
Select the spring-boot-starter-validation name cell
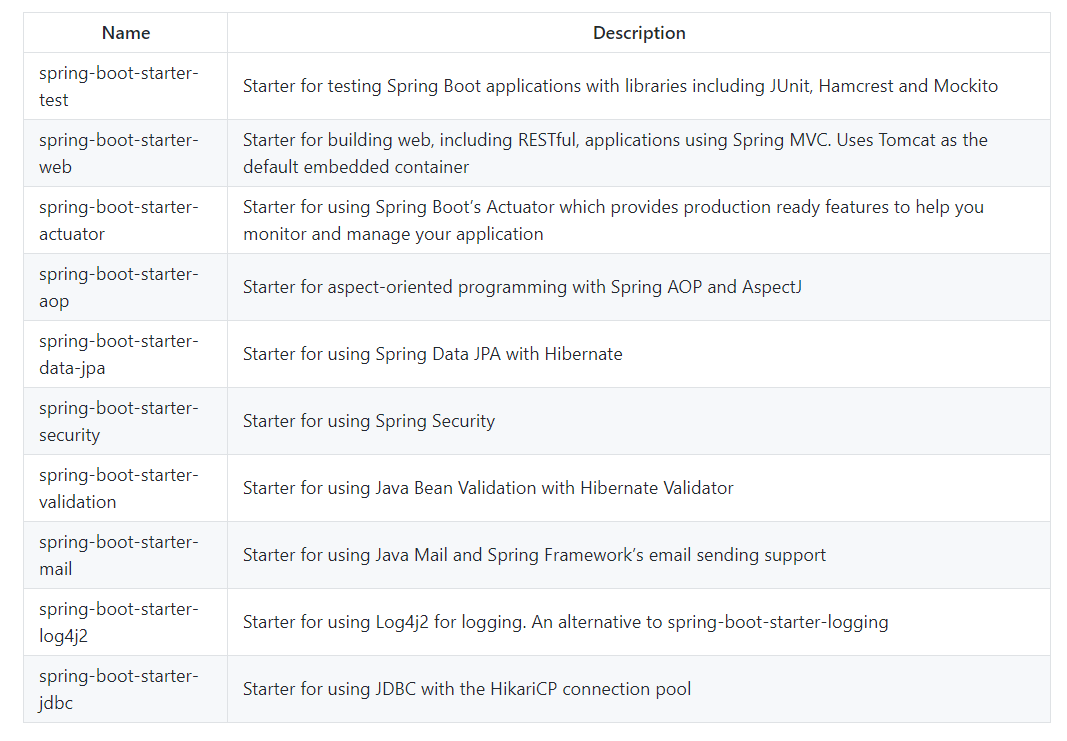126,489
